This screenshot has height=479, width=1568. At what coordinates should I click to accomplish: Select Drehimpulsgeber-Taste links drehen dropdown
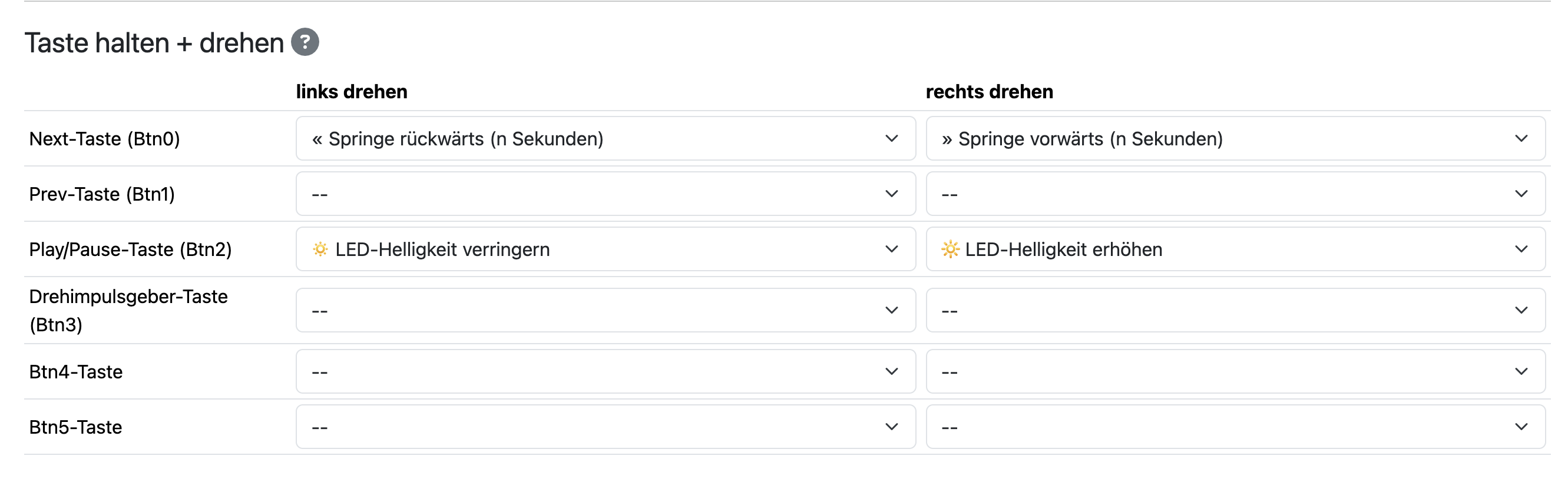(x=606, y=310)
